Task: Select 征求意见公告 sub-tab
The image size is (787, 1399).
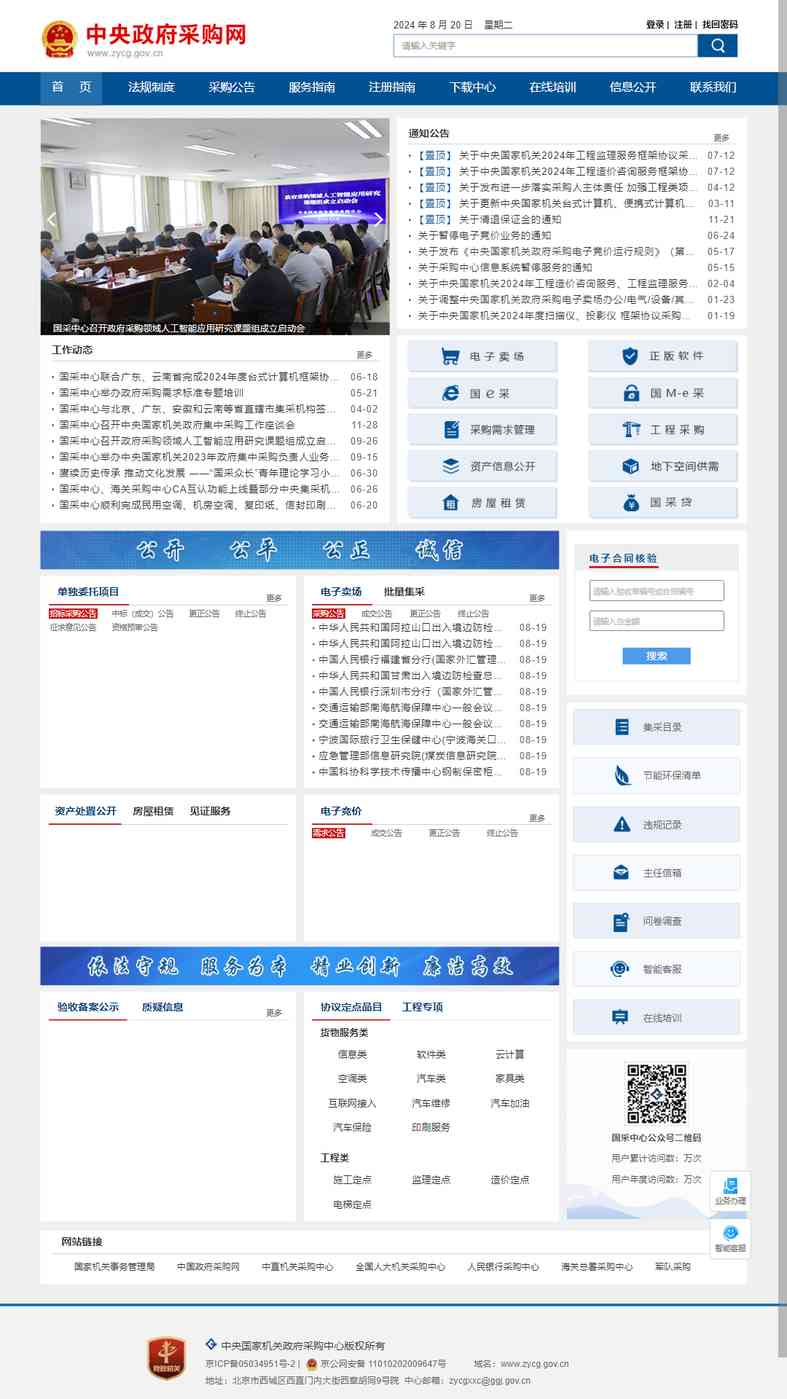Action: click(73, 628)
